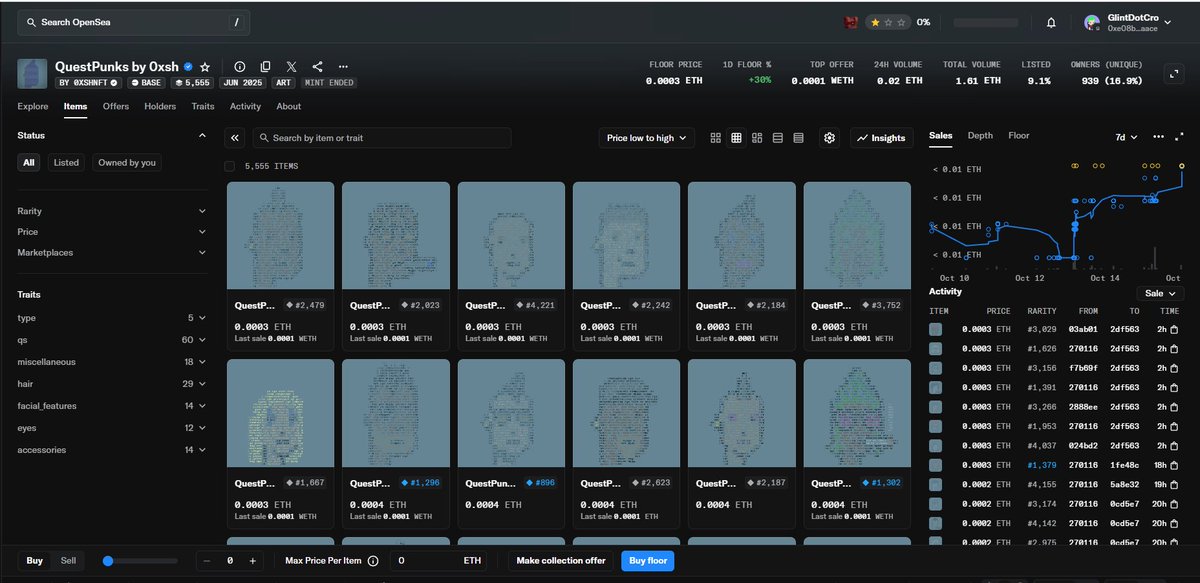The height and width of the screenshot is (583, 1200).
Task: Click the Search OpenSea field
Action: (134, 22)
